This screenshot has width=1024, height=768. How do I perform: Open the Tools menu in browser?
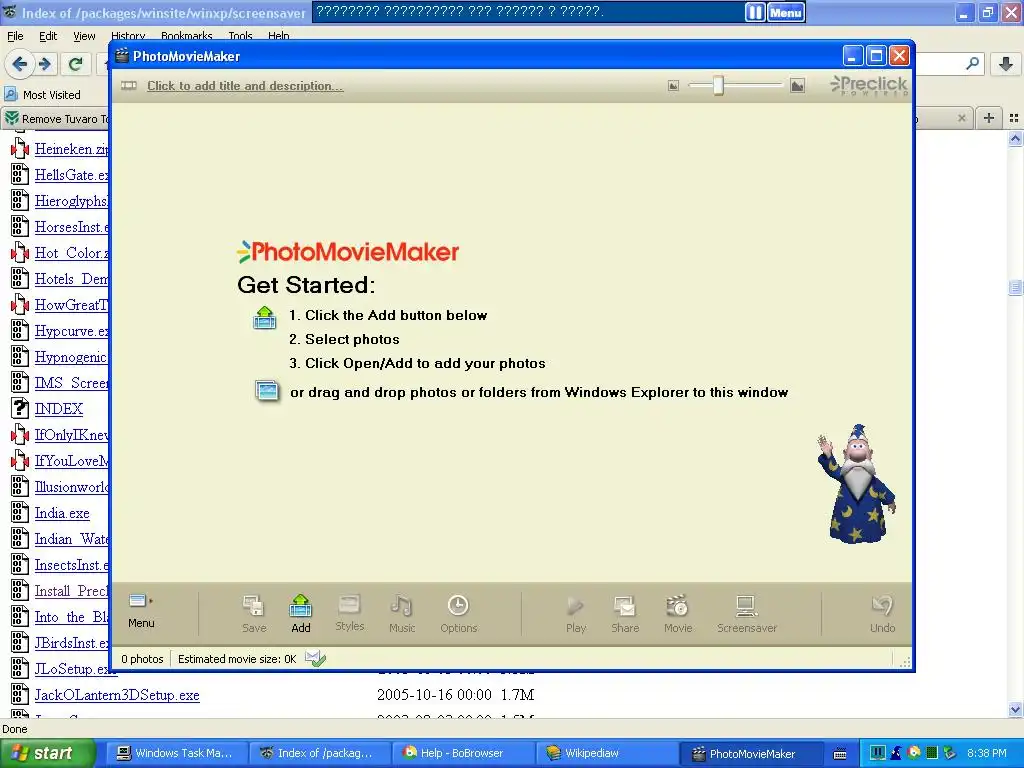pyautogui.click(x=240, y=36)
